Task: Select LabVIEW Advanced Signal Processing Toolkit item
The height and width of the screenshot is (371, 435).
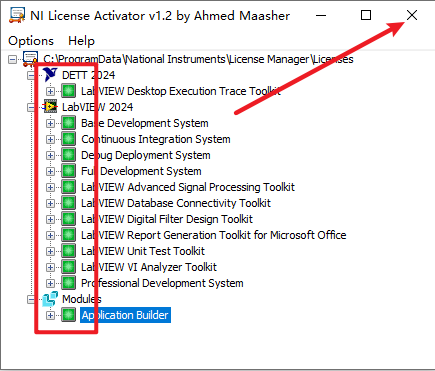Action: 188,187
